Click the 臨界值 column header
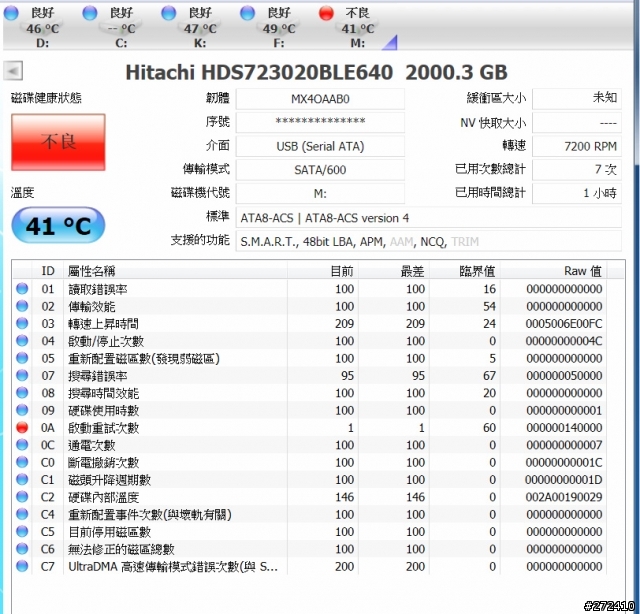 coord(465,271)
